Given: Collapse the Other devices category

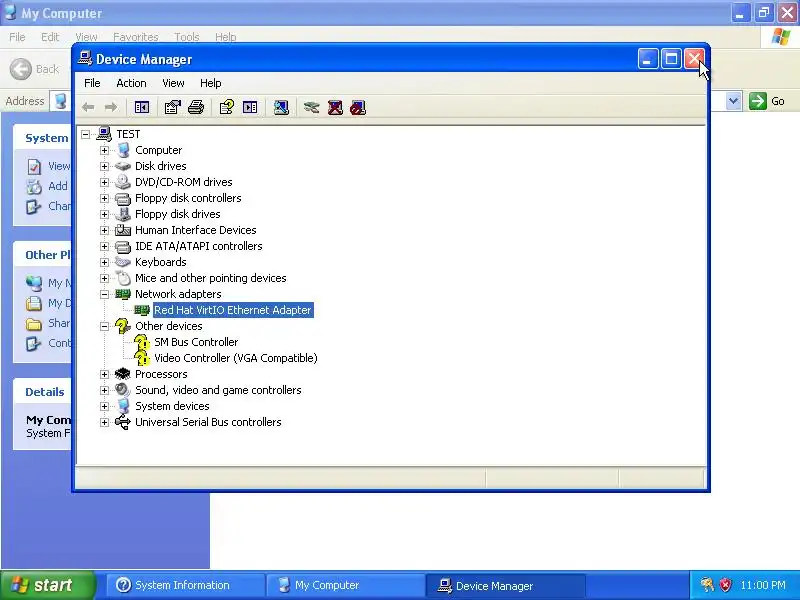Looking at the screenshot, I should tap(105, 326).
